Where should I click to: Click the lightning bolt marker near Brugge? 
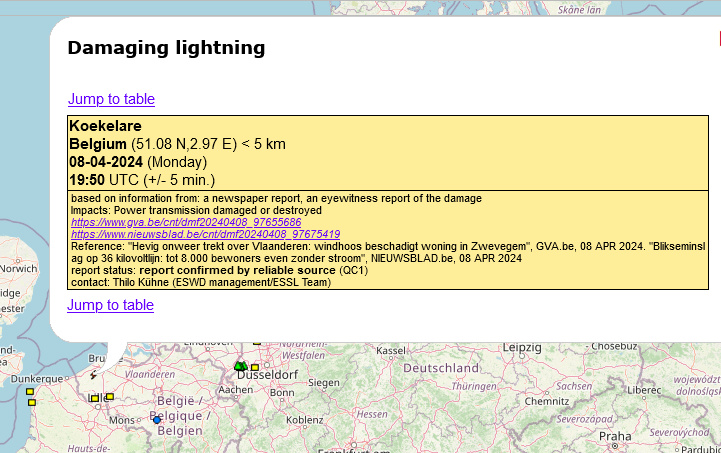(x=93, y=375)
